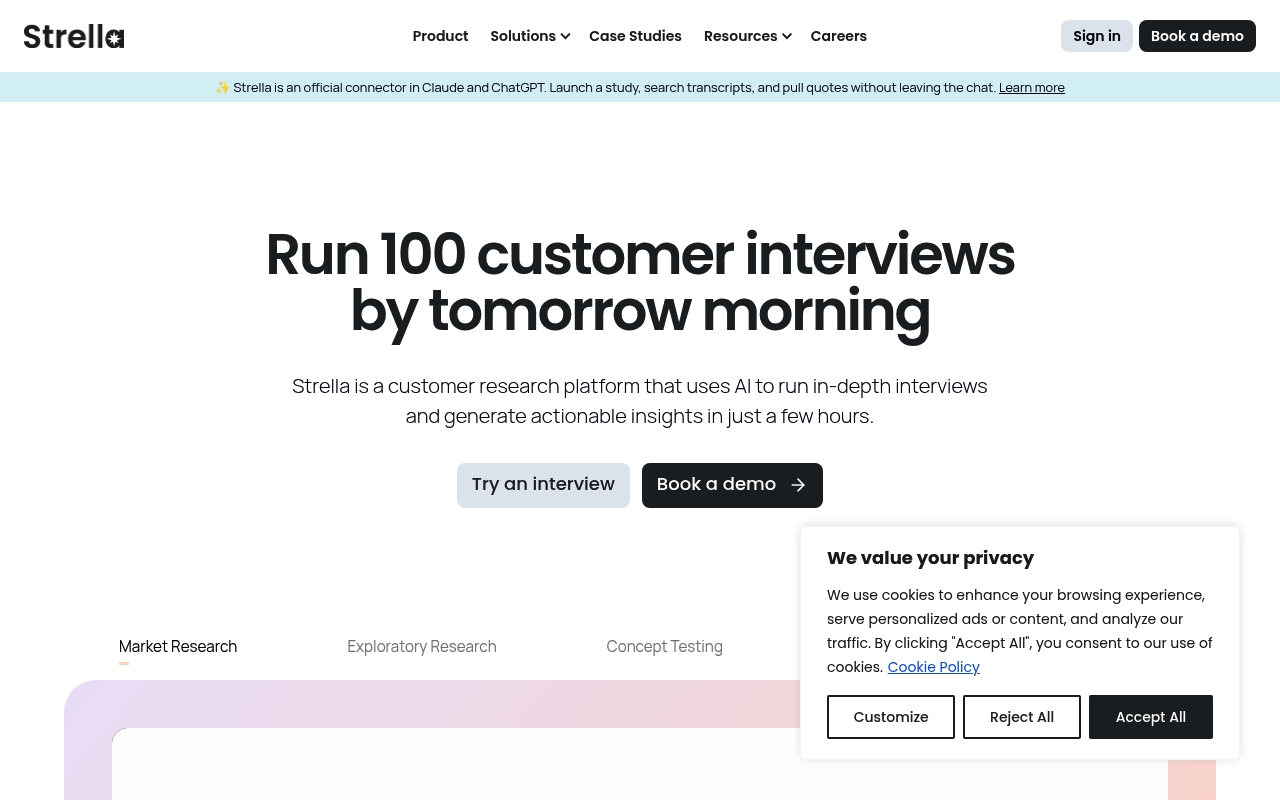
Task: Click Book a demo in the header
Action: (x=1197, y=36)
